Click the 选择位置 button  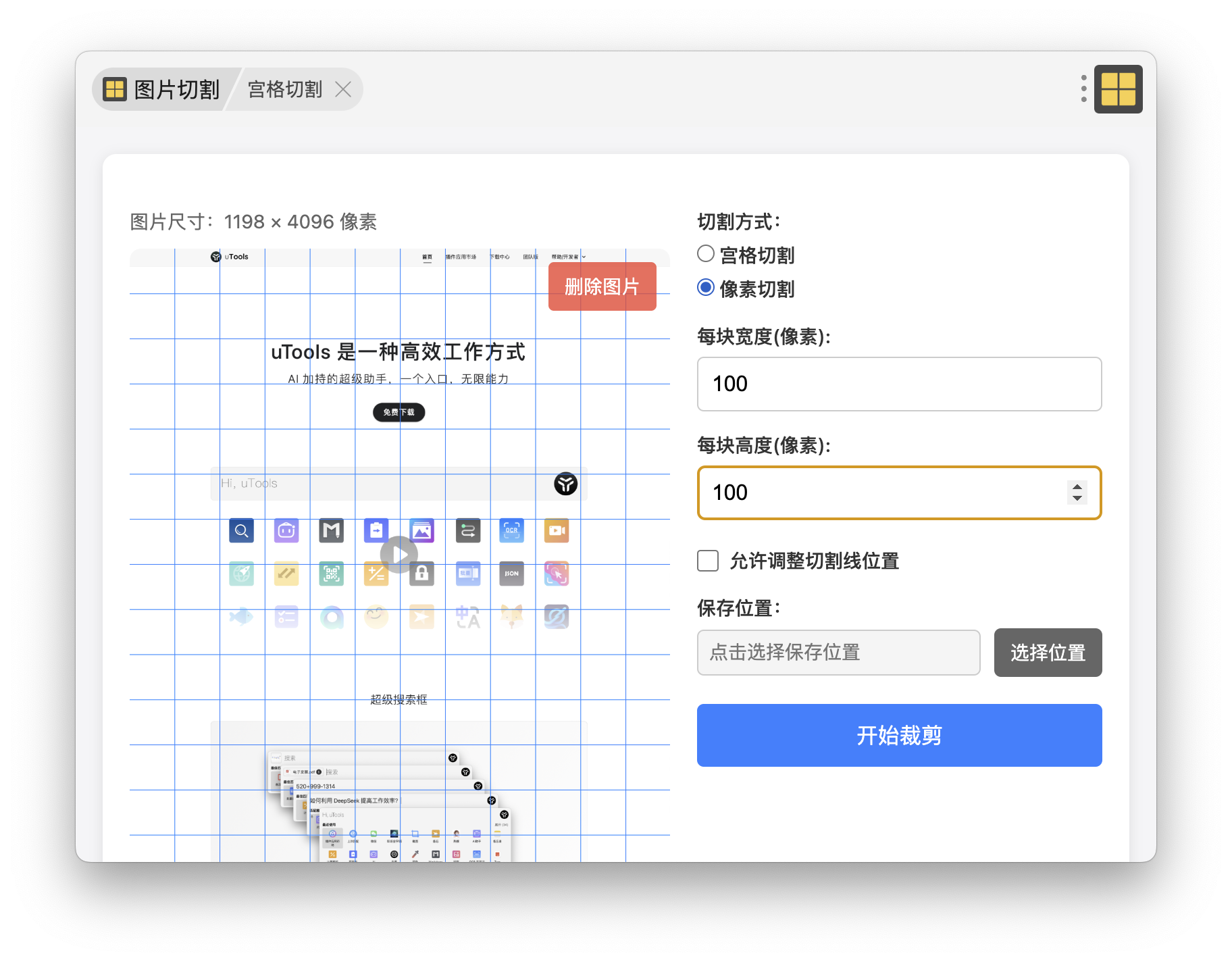pos(1048,653)
